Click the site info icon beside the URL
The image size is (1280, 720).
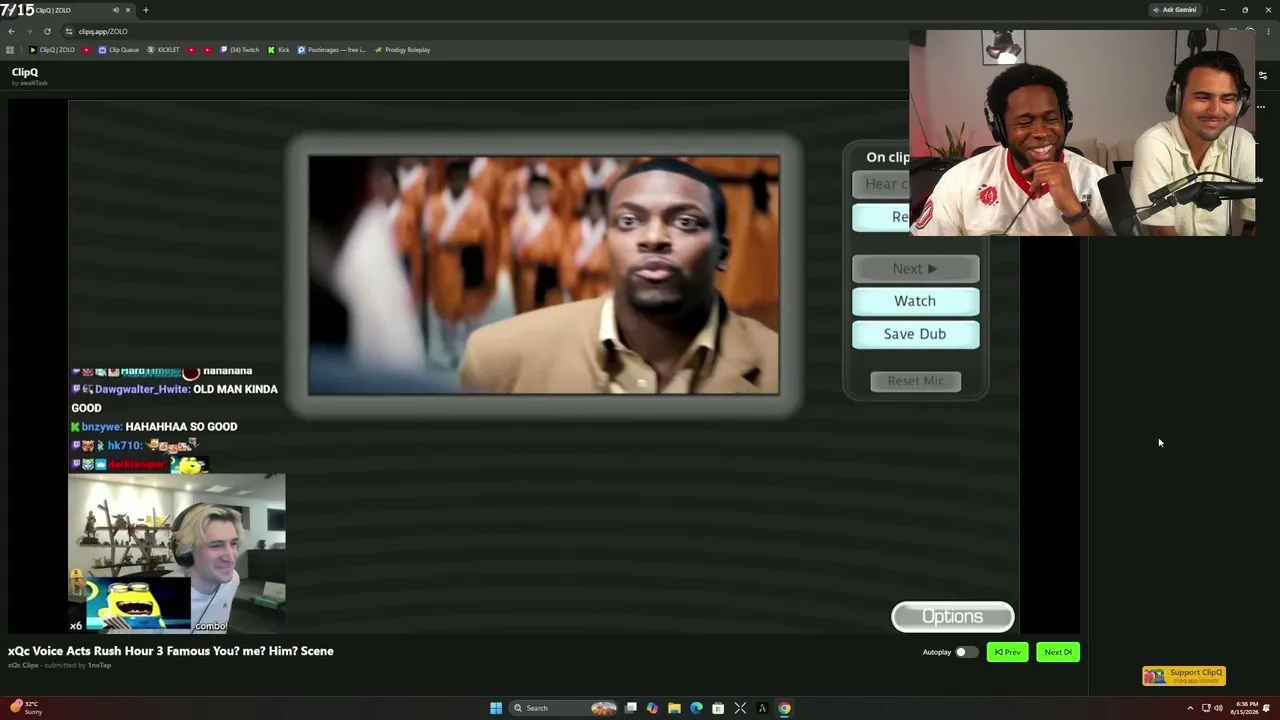click(x=68, y=31)
